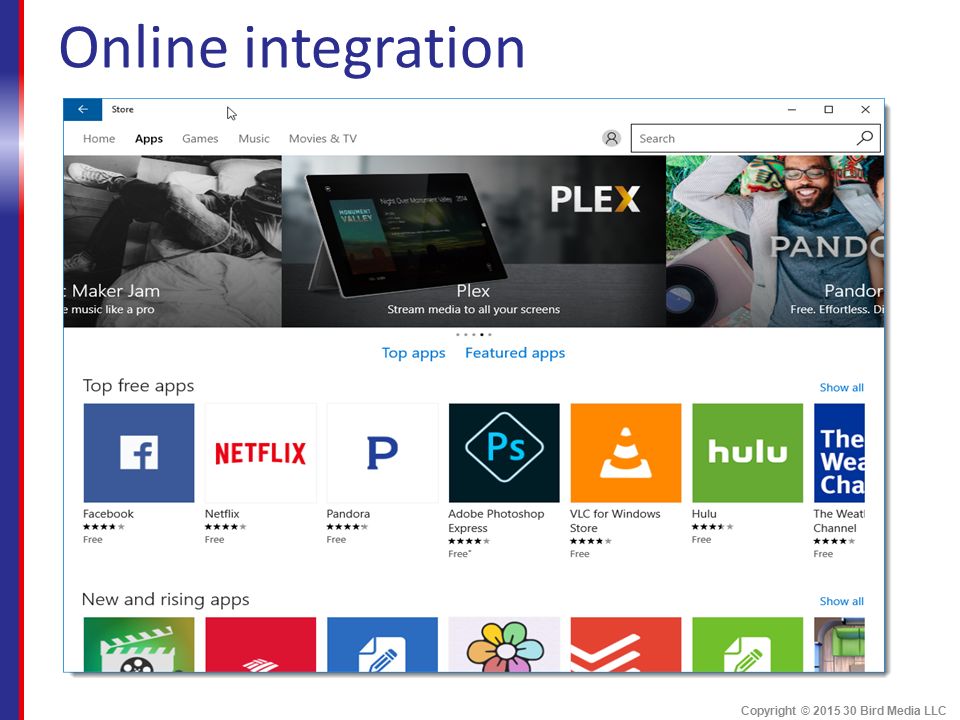960x720 pixels.
Task: Open the Movies & TV tab
Action: (x=323, y=138)
